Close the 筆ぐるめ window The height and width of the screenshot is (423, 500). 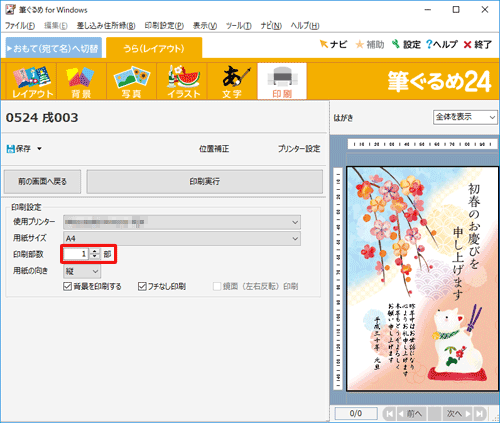click(x=485, y=10)
